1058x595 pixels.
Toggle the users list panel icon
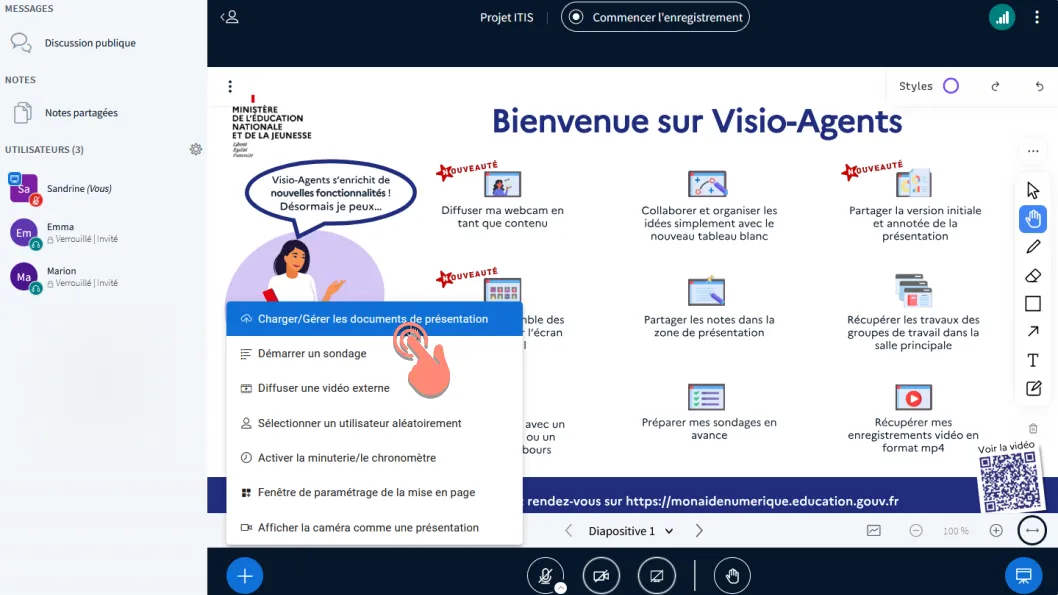click(x=230, y=17)
